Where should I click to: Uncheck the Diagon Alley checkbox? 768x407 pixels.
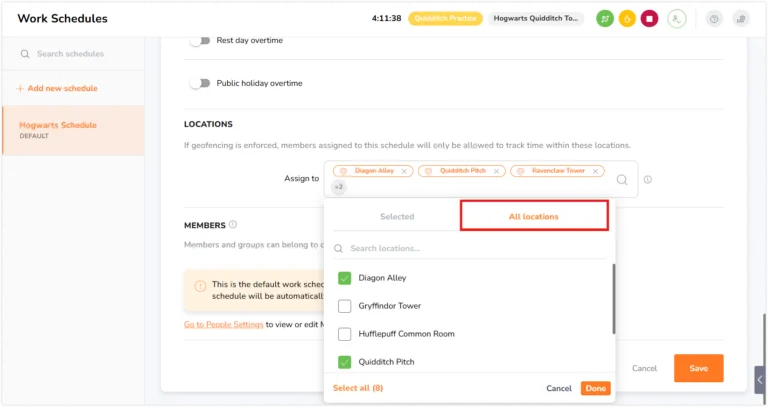[345, 278]
